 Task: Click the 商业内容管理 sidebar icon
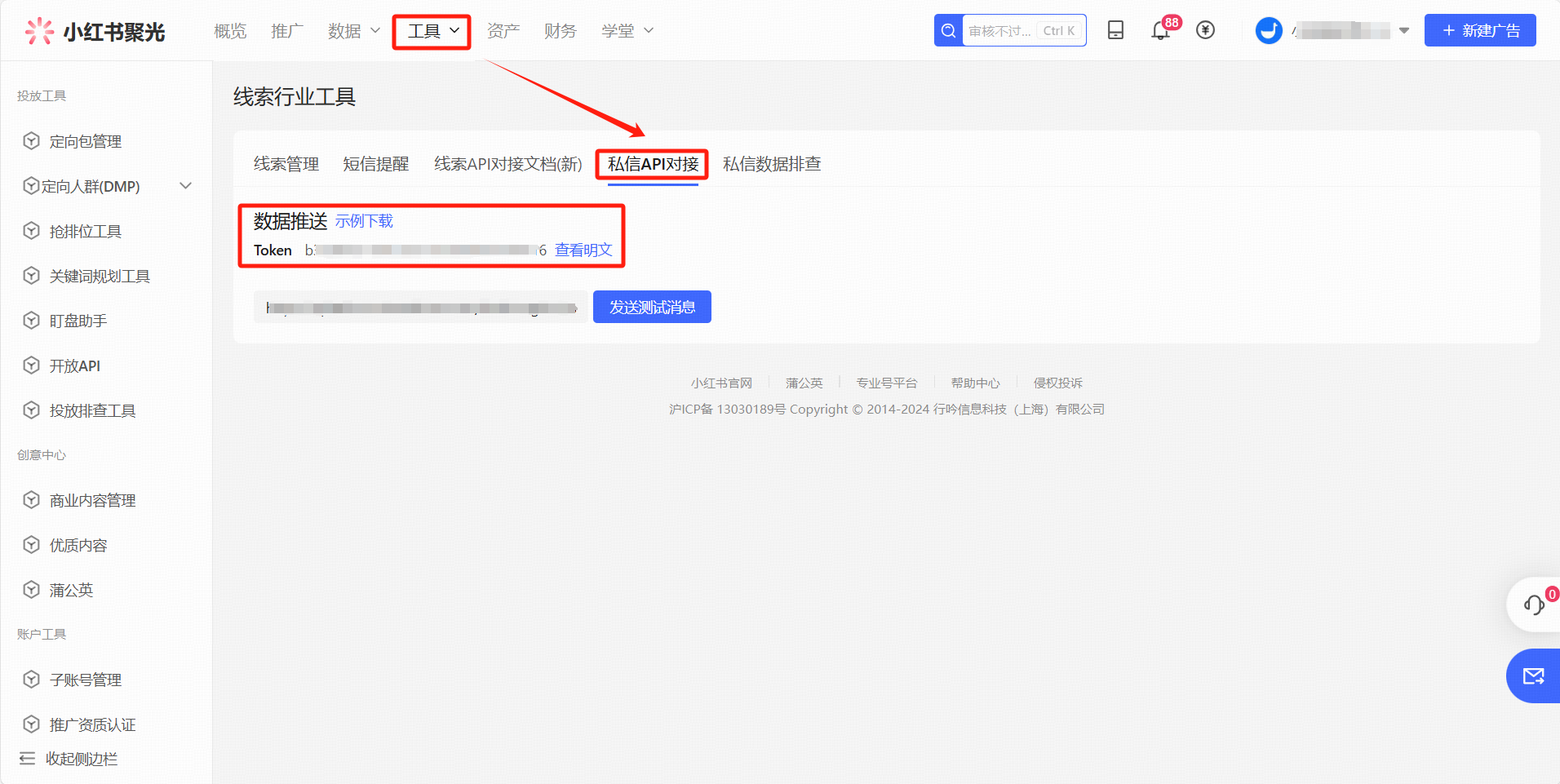click(x=31, y=500)
